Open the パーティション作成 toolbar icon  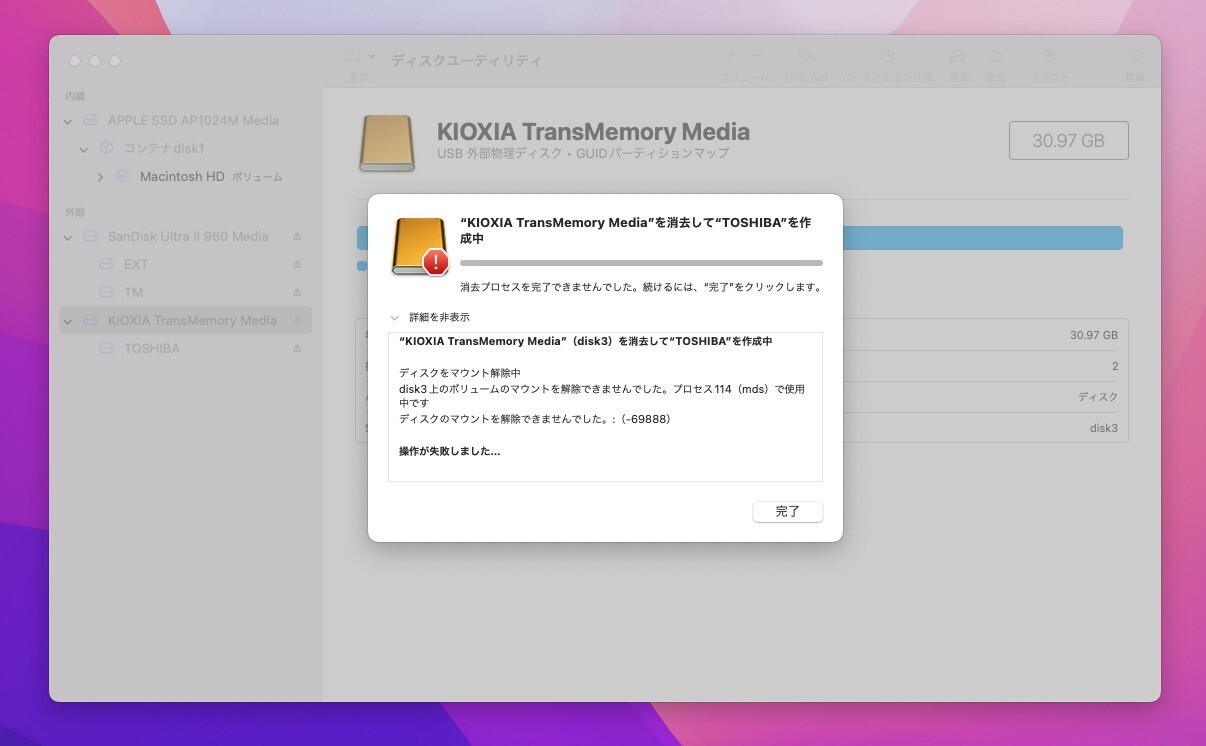tap(887, 56)
